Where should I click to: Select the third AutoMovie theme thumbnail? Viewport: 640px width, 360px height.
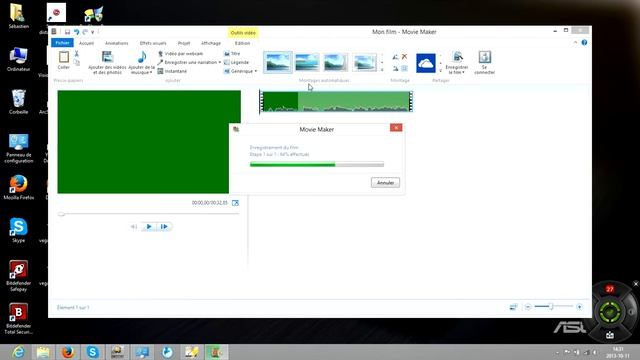336,62
